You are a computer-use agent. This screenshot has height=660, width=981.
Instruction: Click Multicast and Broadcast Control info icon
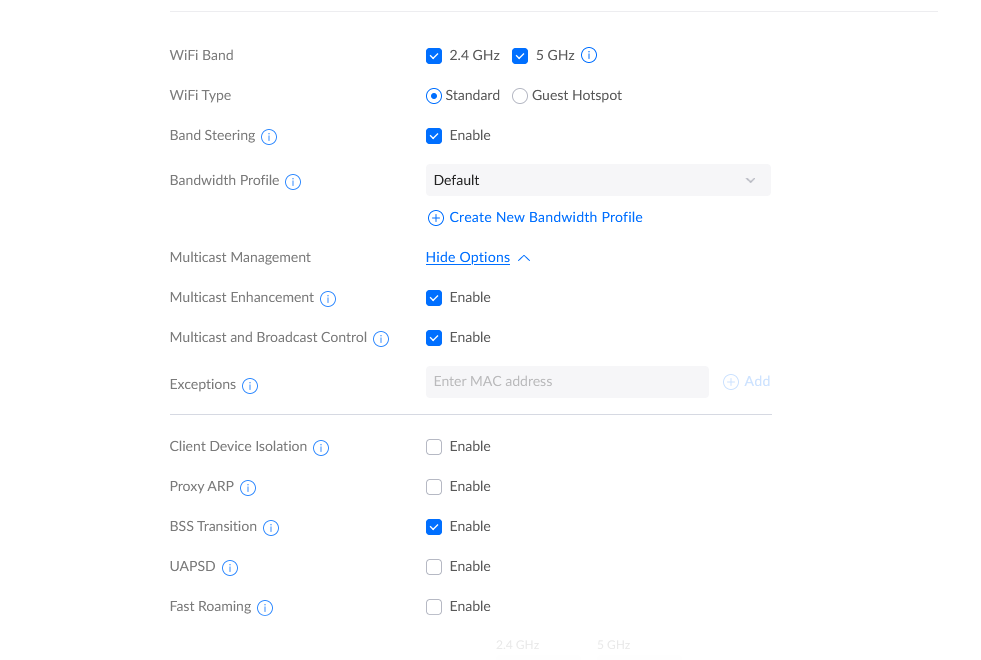click(381, 339)
